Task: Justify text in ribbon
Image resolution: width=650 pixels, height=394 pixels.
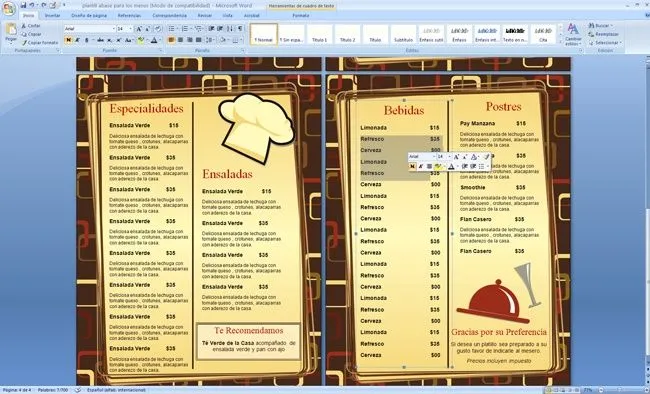Action: [x=199, y=40]
